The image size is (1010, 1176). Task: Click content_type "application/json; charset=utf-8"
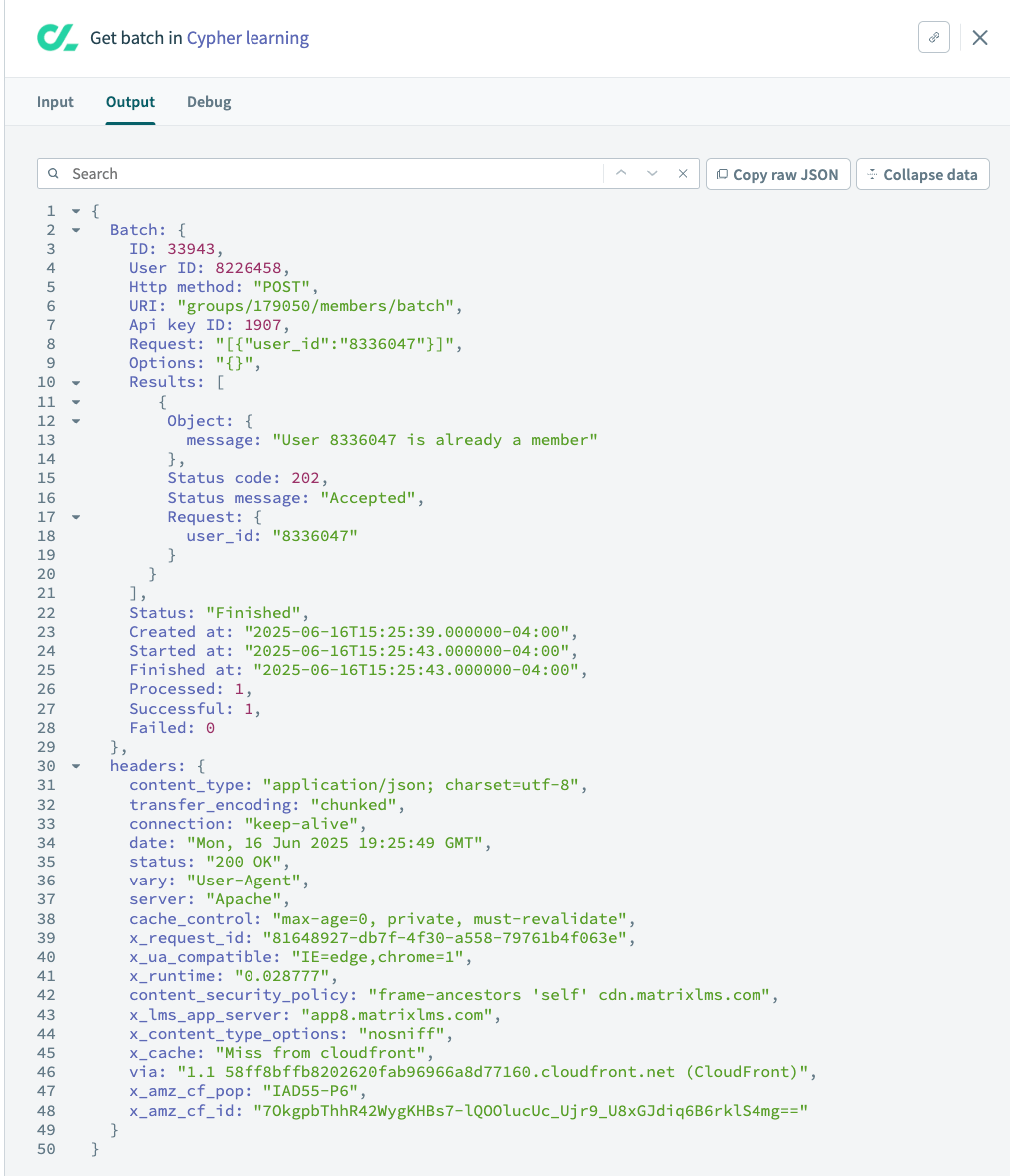(421, 785)
